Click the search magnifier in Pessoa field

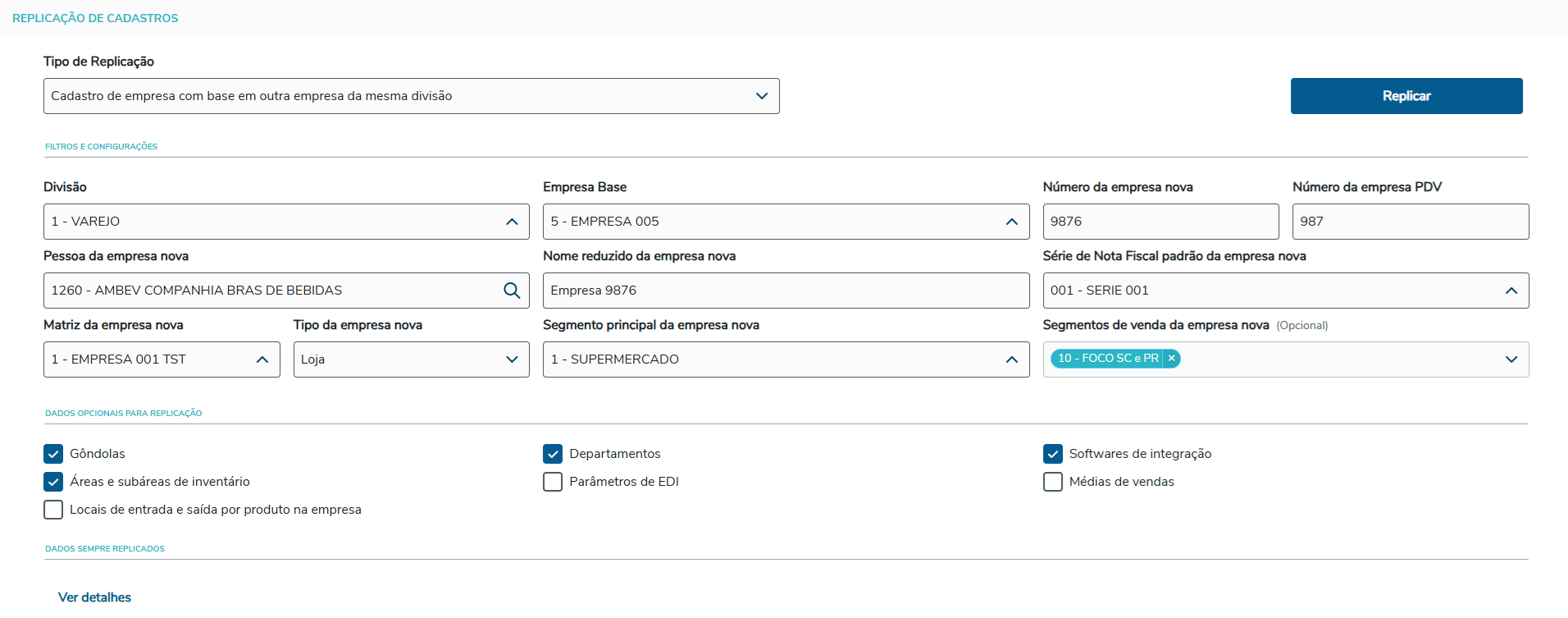(x=512, y=291)
